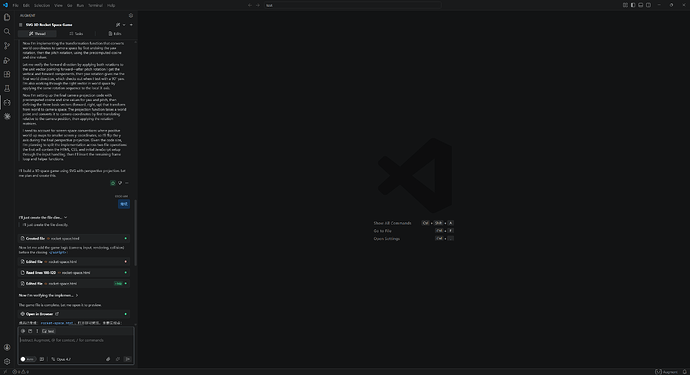690x375 pixels.
Task: Open the Accounts menu icon
Action: (7, 347)
